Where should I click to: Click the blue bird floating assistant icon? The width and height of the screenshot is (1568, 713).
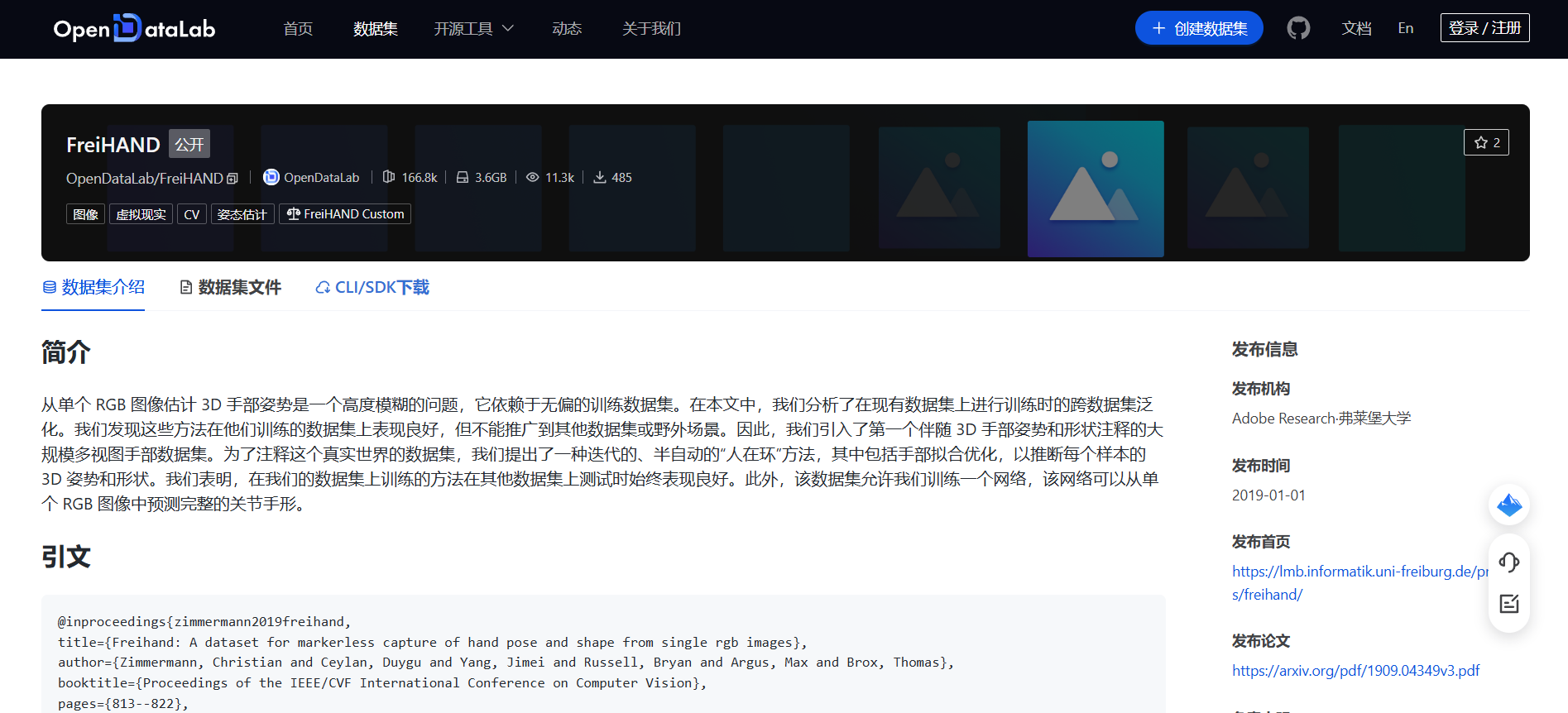click(1508, 505)
